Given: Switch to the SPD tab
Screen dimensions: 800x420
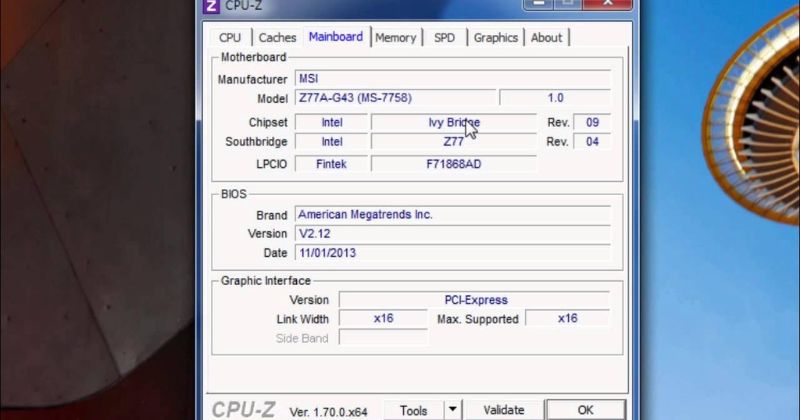Looking at the screenshot, I should (444, 37).
